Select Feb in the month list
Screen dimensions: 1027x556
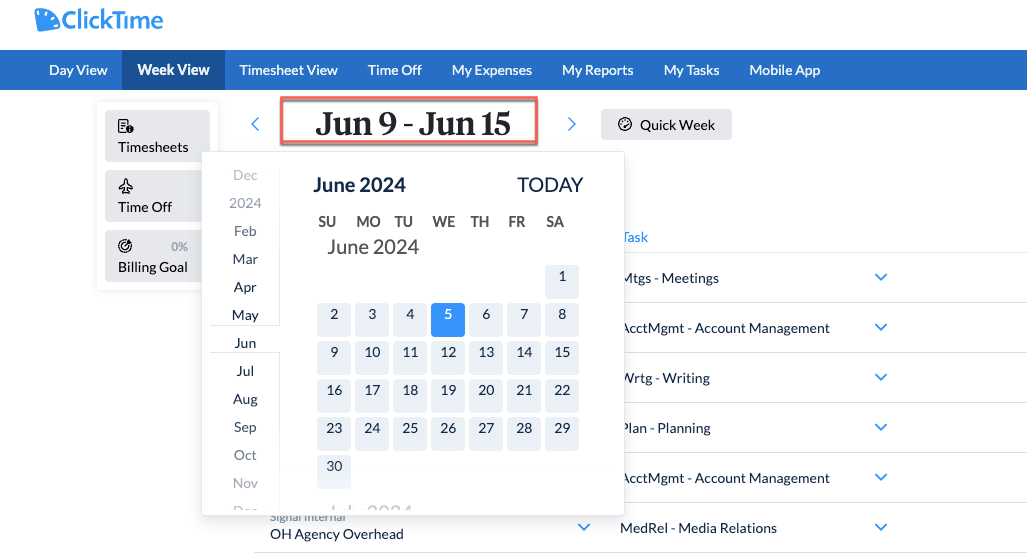click(x=245, y=231)
